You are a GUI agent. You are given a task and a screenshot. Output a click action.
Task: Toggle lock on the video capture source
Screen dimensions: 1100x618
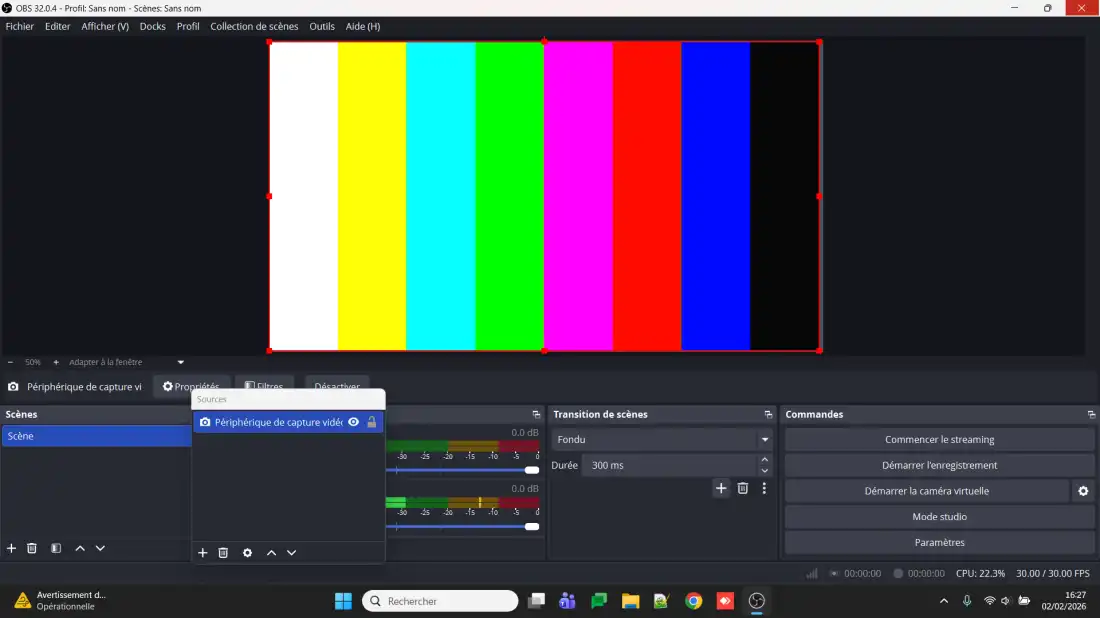[372, 422]
